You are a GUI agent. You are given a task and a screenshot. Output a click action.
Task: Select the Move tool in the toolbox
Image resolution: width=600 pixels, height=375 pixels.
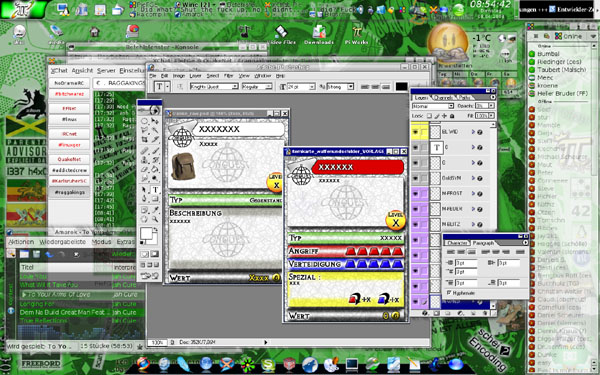155,121
